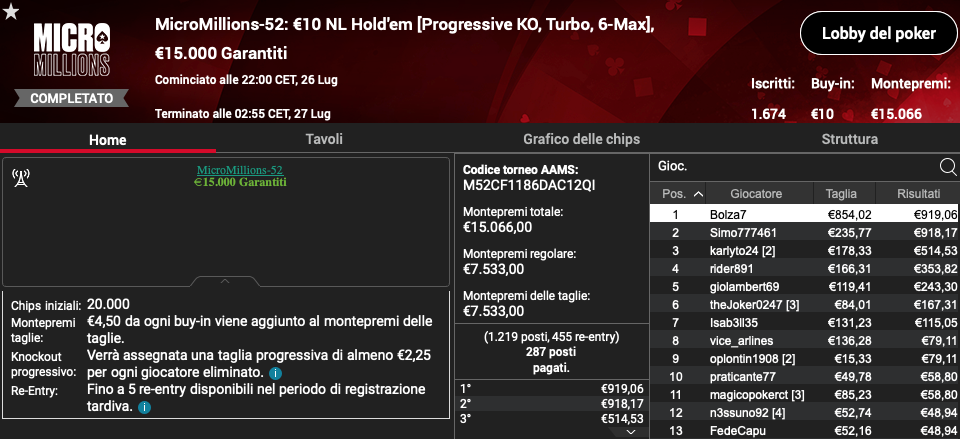Click info icon beside Re-Entry description
The image size is (960, 439).
[x=144, y=407]
